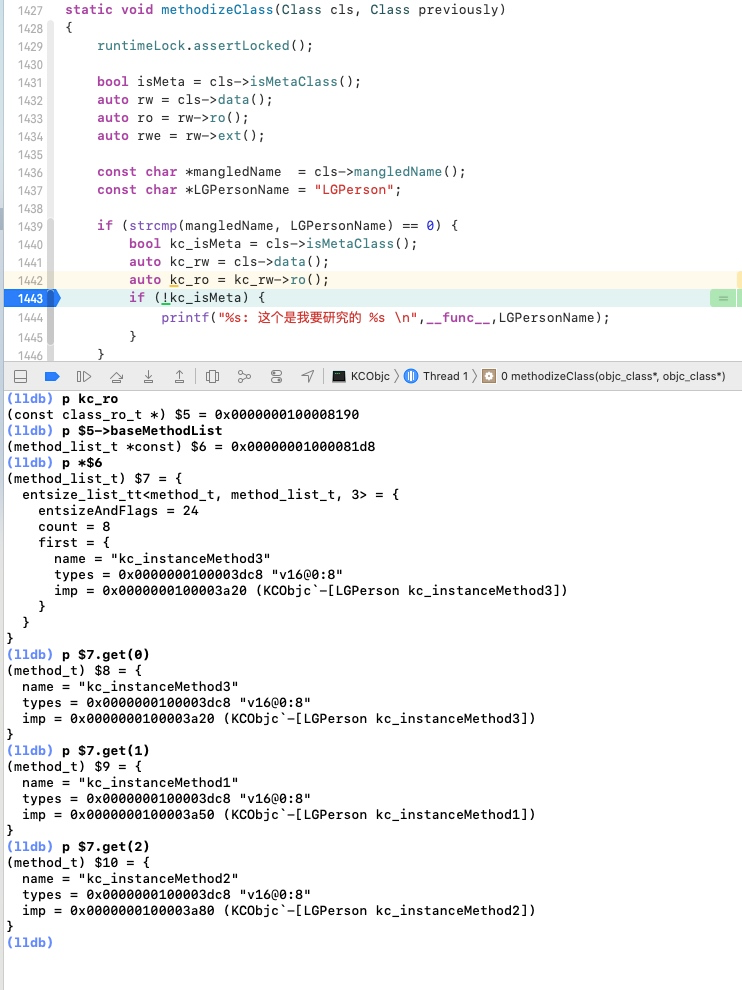Screen dimensions: 742x990
Task: Click the green indicator on line 1443
Action: click(x=722, y=298)
